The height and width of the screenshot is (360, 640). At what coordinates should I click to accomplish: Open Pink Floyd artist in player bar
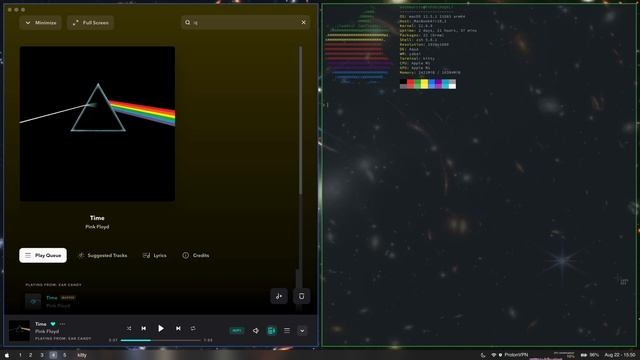tap(47, 331)
